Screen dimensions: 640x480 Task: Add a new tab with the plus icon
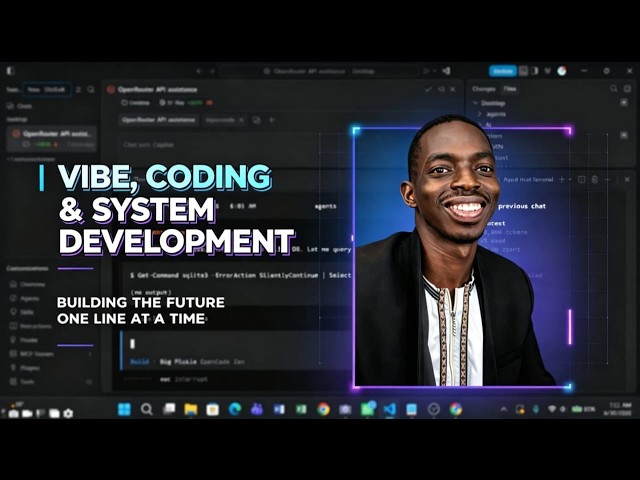pyautogui.click(x=271, y=120)
